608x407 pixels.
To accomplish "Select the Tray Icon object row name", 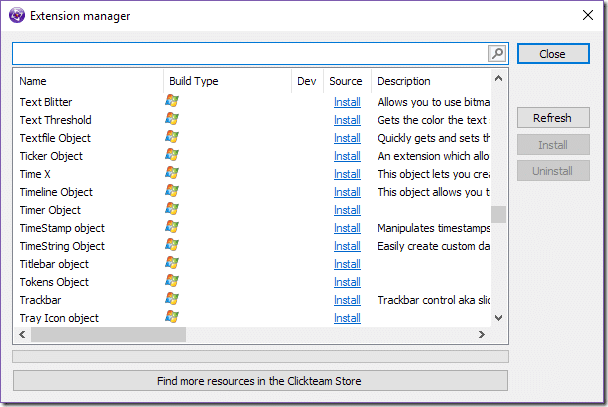I will [59, 318].
